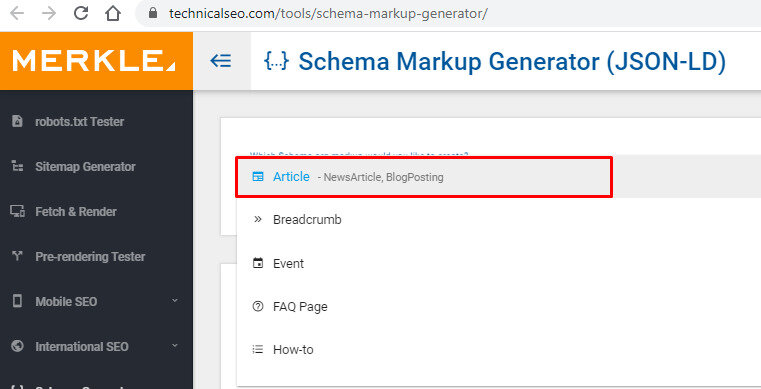This screenshot has width=761, height=389.
Task: Click the Merkle logo
Action: click(x=94, y=61)
